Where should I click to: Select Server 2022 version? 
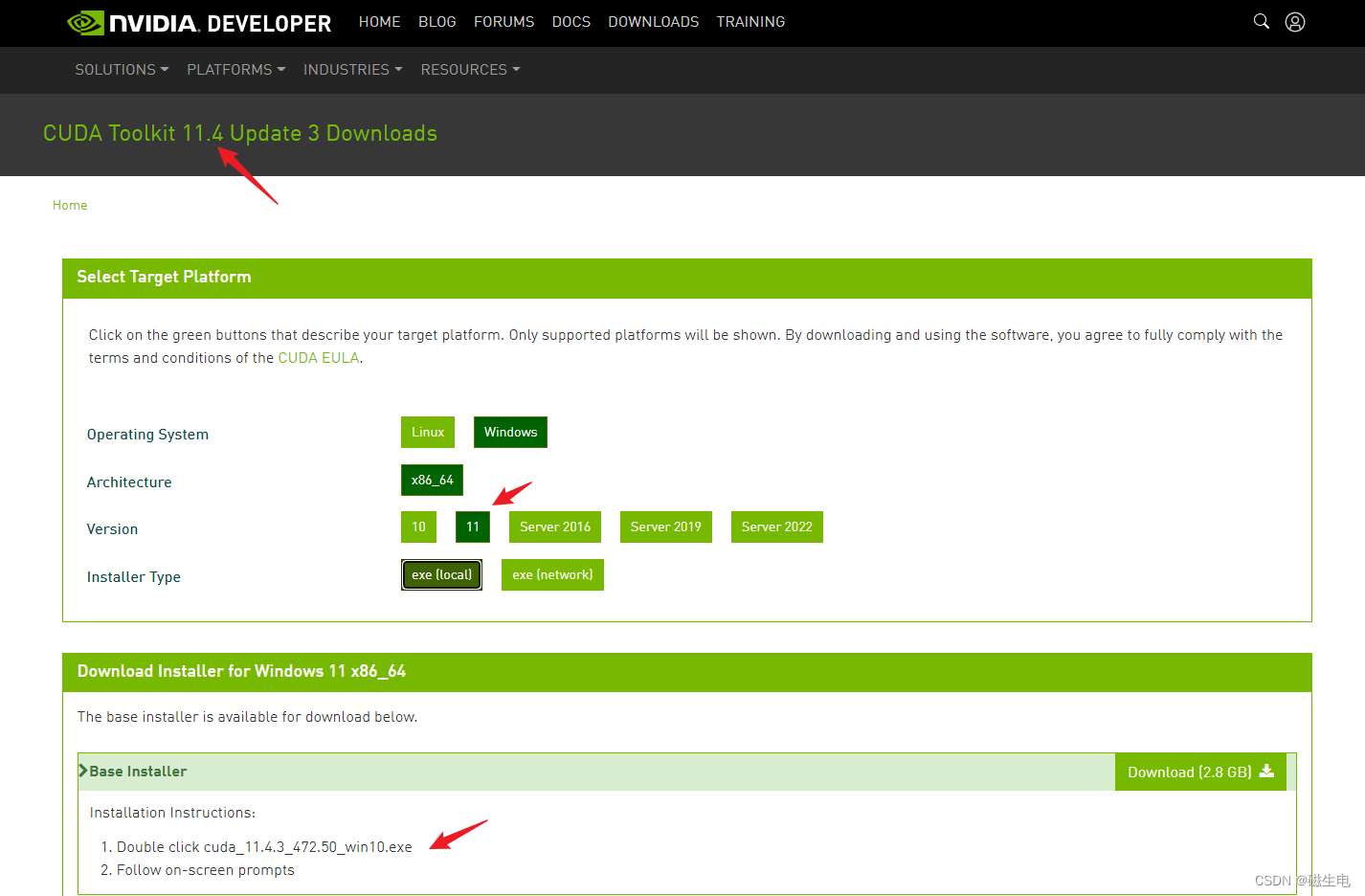(x=777, y=526)
